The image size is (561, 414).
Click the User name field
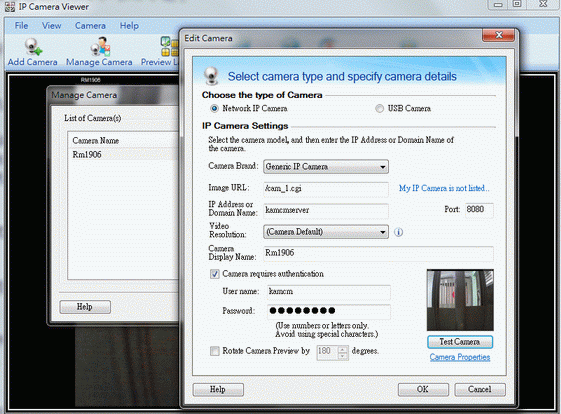click(x=328, y=292)
